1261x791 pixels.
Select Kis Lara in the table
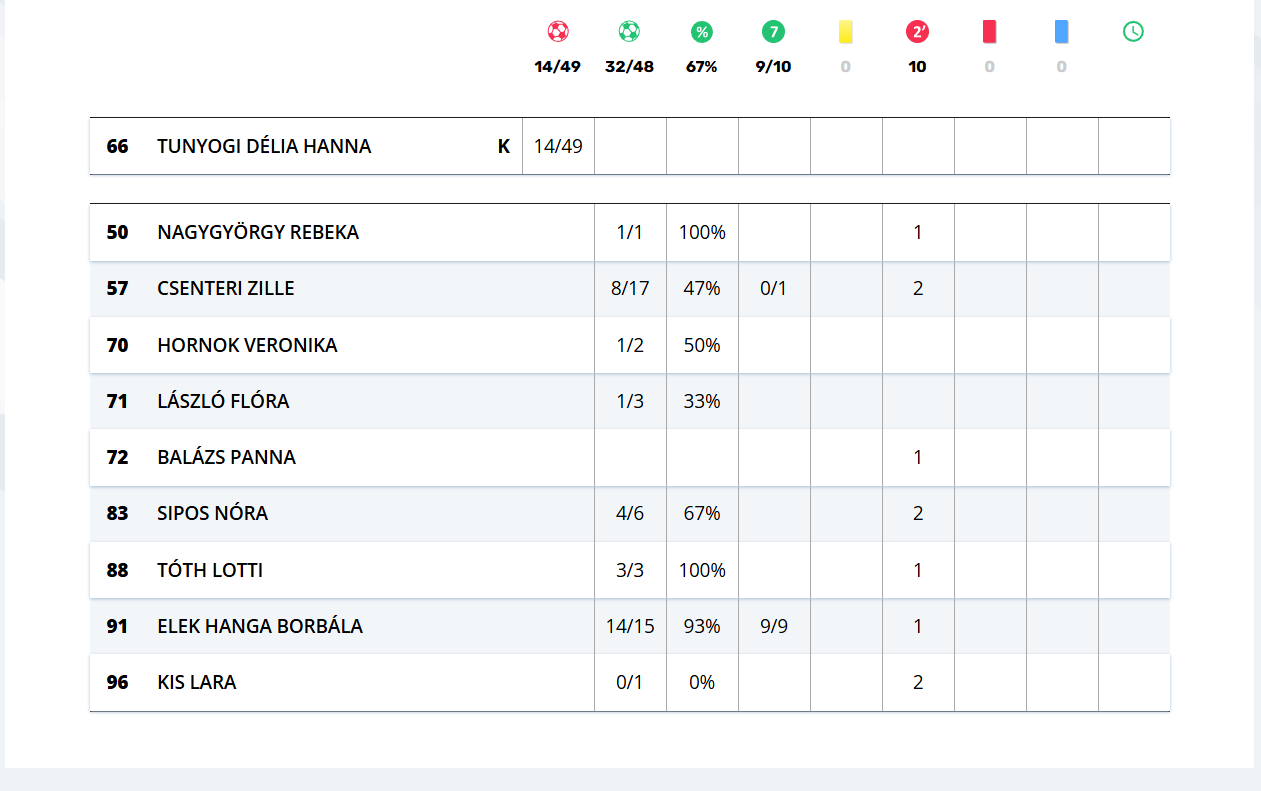[x=197, y=682]
